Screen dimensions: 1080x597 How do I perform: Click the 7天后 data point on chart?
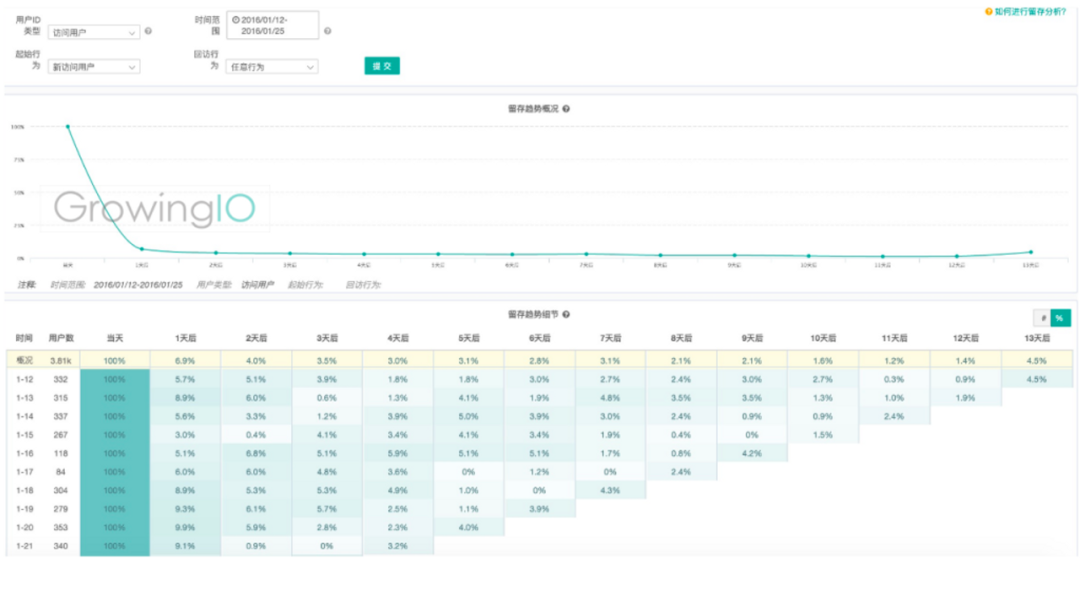pos(586,254)
